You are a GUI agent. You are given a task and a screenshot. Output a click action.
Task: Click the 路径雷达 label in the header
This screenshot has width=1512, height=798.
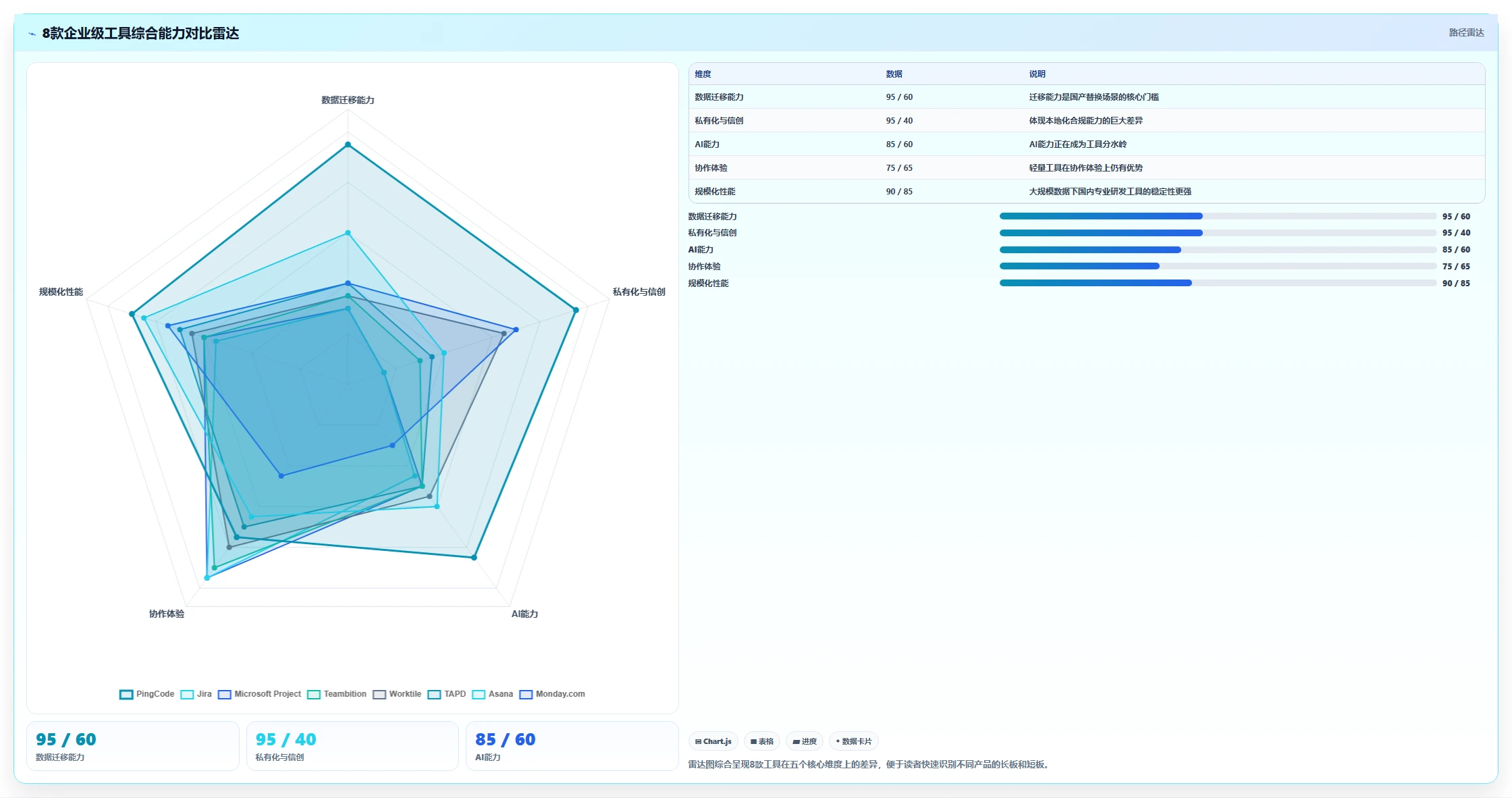click(x=1466, y=32)
